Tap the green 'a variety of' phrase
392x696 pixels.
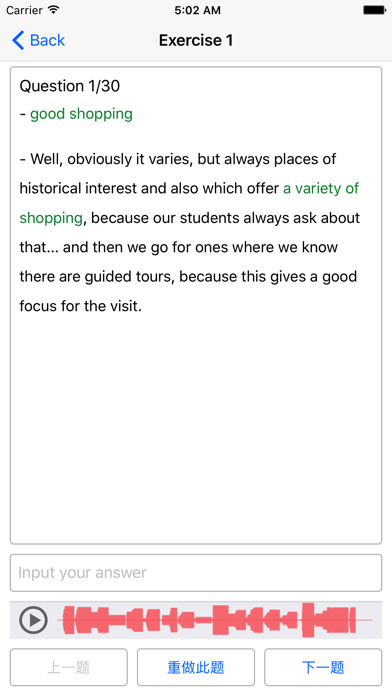[321, 188]
